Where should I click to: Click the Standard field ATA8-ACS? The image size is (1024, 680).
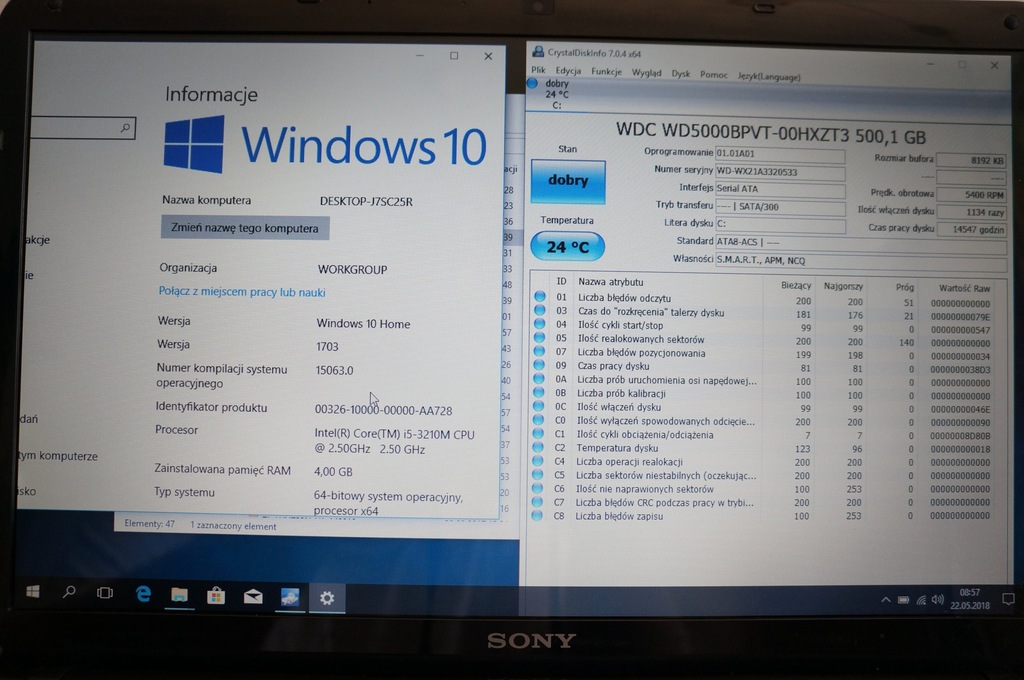click(x=861, y=243)
